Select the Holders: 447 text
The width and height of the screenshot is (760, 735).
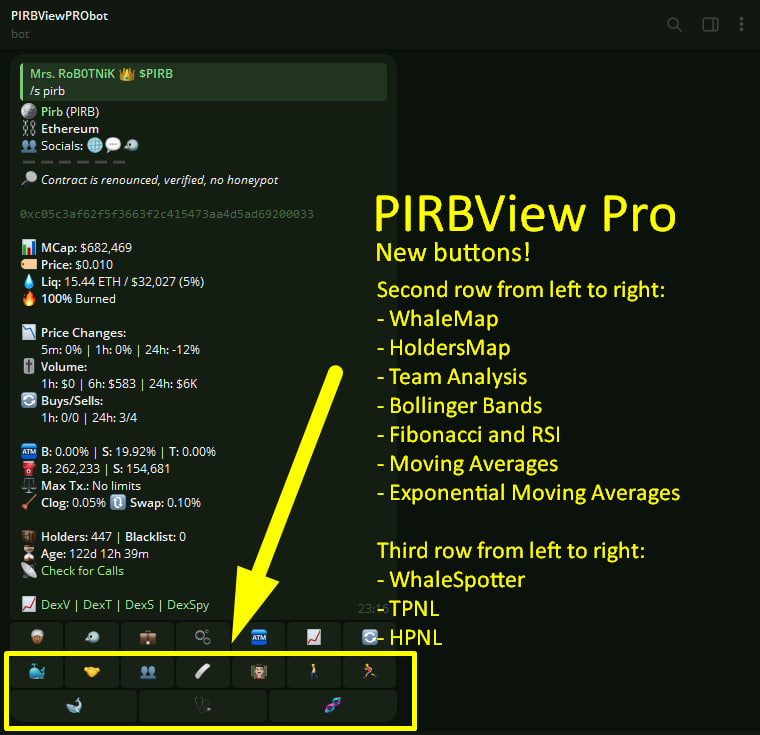click(76, 537)
